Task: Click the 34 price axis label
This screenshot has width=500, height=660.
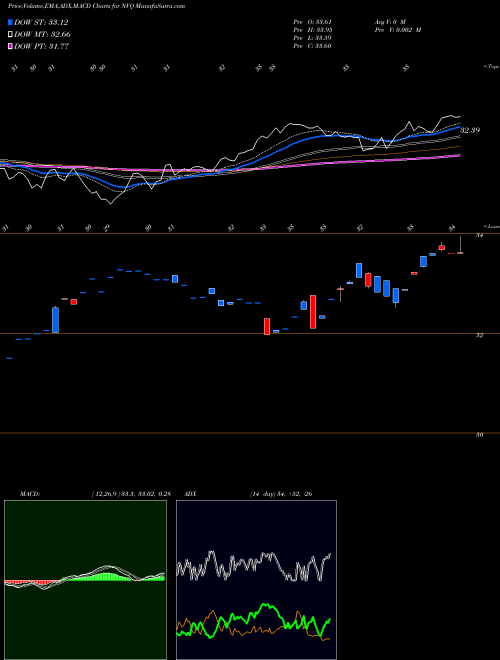Action: pos(479,236)
